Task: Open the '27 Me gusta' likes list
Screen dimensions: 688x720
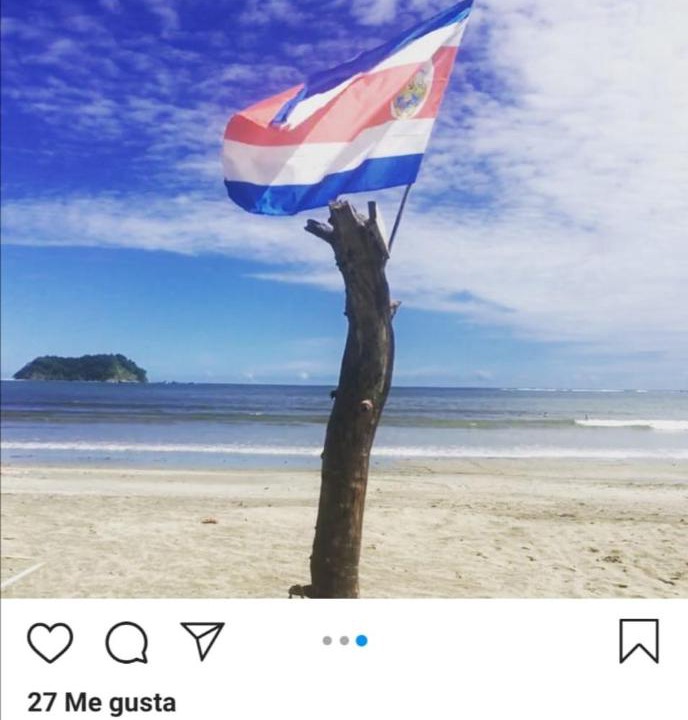Action: [102, 703]
